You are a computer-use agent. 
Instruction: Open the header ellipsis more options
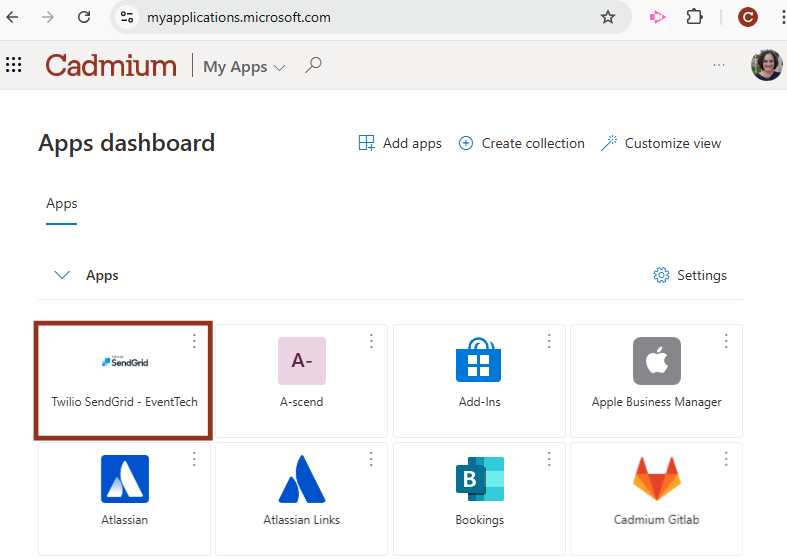pos(719,65)
